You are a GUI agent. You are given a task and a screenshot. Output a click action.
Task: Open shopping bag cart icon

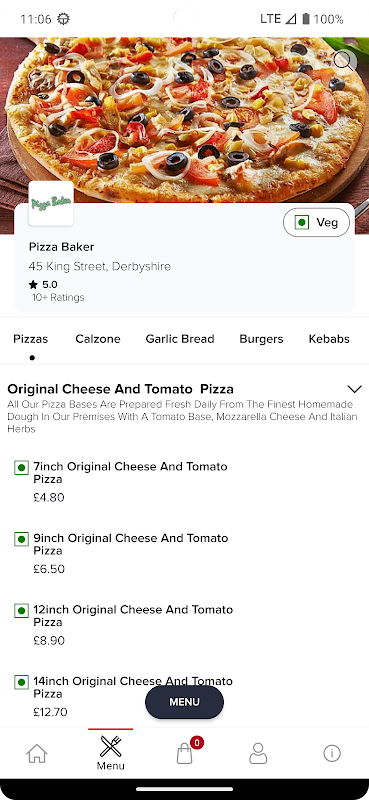pyautogui.click(x=185, y=753)
